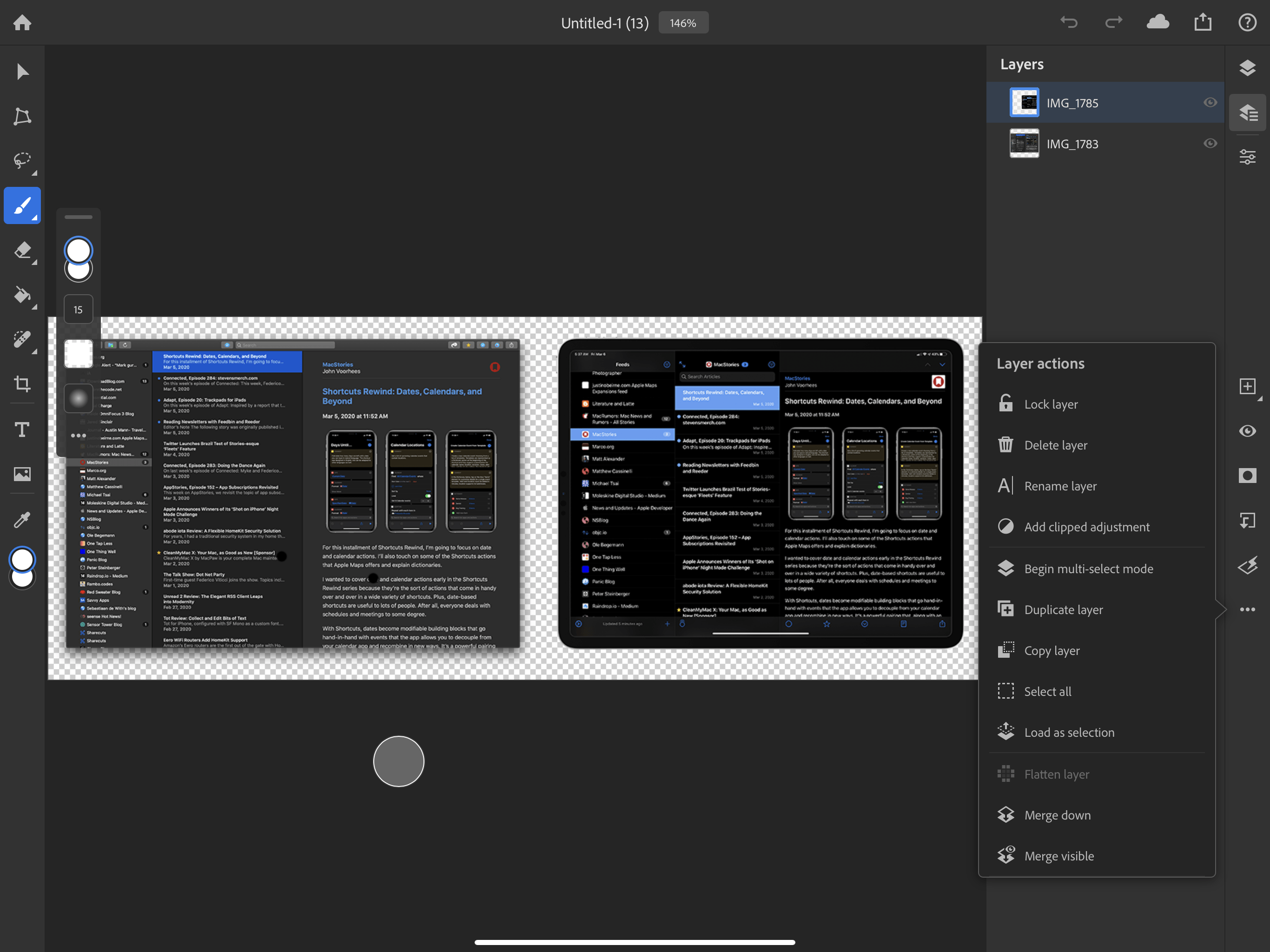Click the 146% zoom level button
This screenshot has height=952, width=1270.
tap(683, 23)
